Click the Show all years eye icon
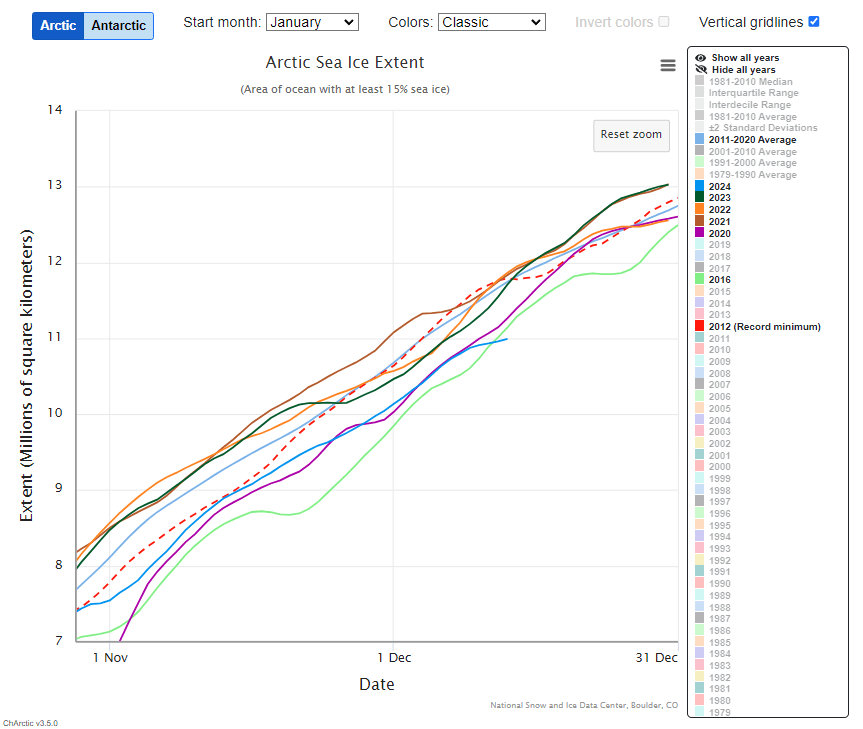This screenshot has height=729, width=863. 700,58
